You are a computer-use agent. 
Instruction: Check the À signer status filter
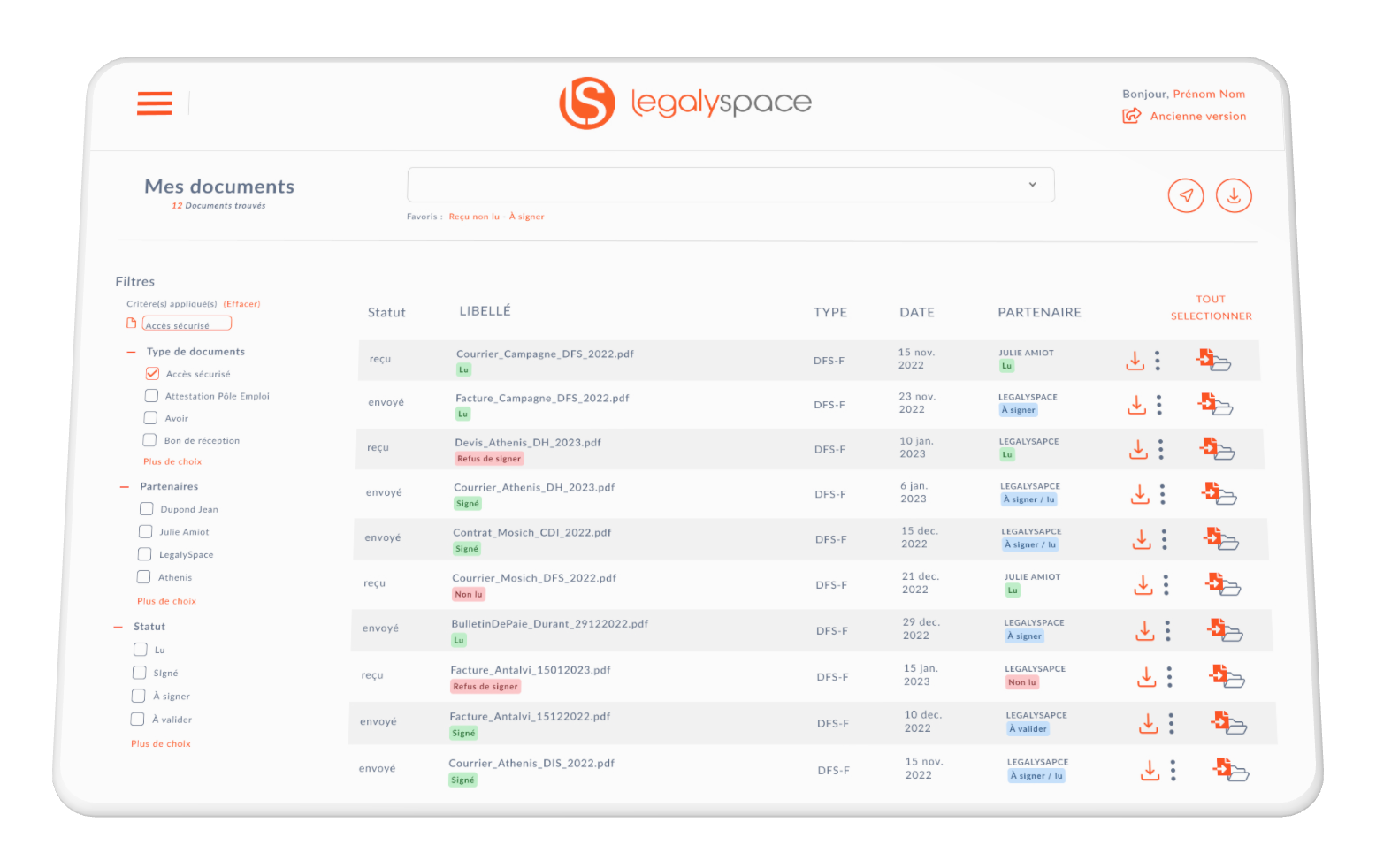click(x=138, y=695)
